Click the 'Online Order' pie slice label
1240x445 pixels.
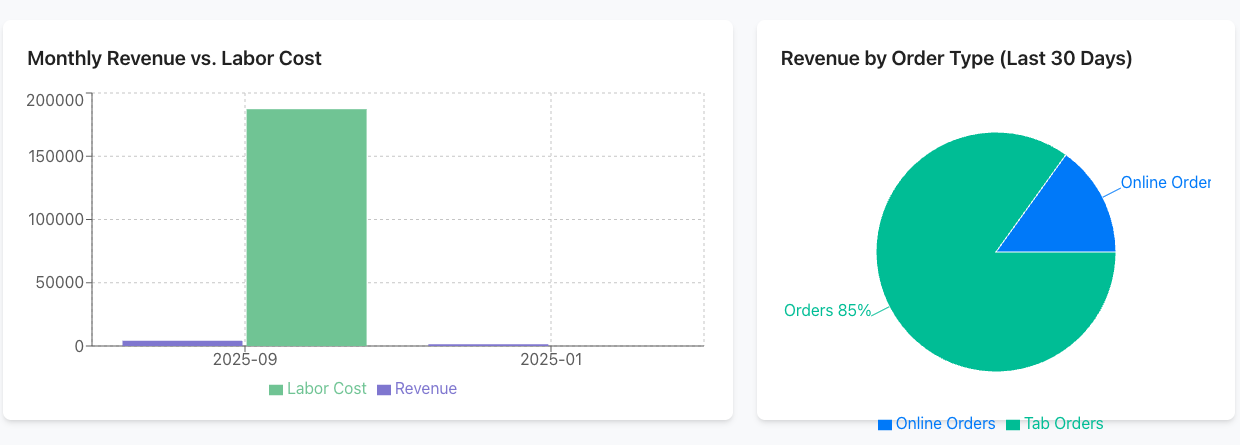point(1165,183)
